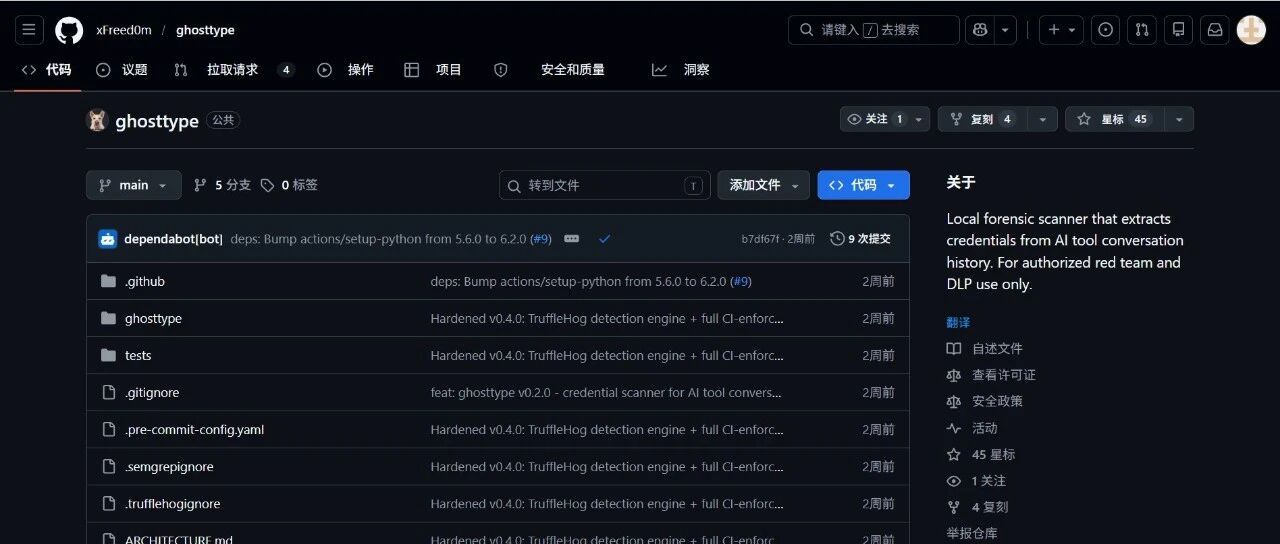Open pull requests icon in top header
The width and height of the screenshot is (1280, 544).
tap(1141, 30)
